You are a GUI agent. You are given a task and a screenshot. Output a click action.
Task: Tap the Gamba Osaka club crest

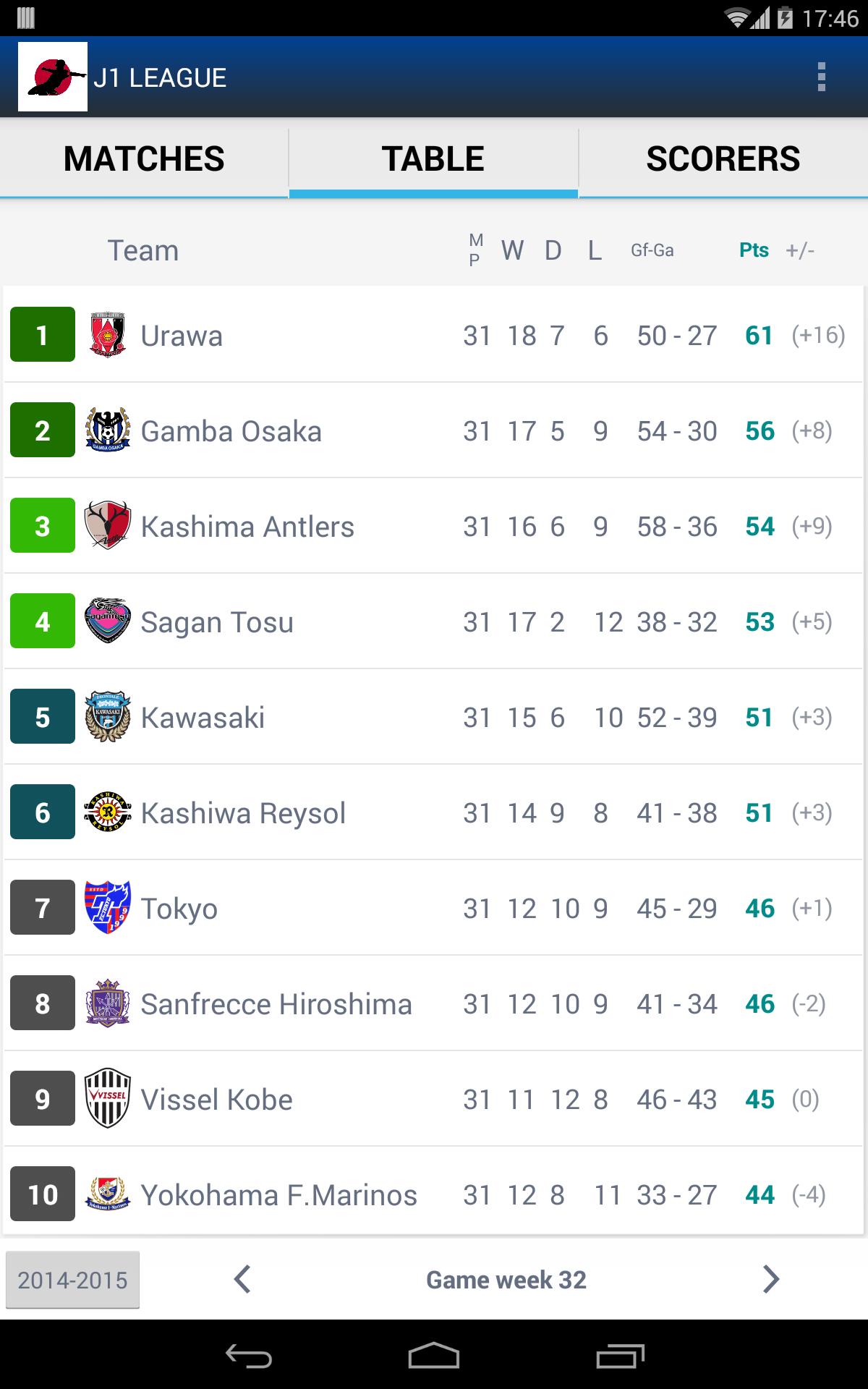pos(108,430)
